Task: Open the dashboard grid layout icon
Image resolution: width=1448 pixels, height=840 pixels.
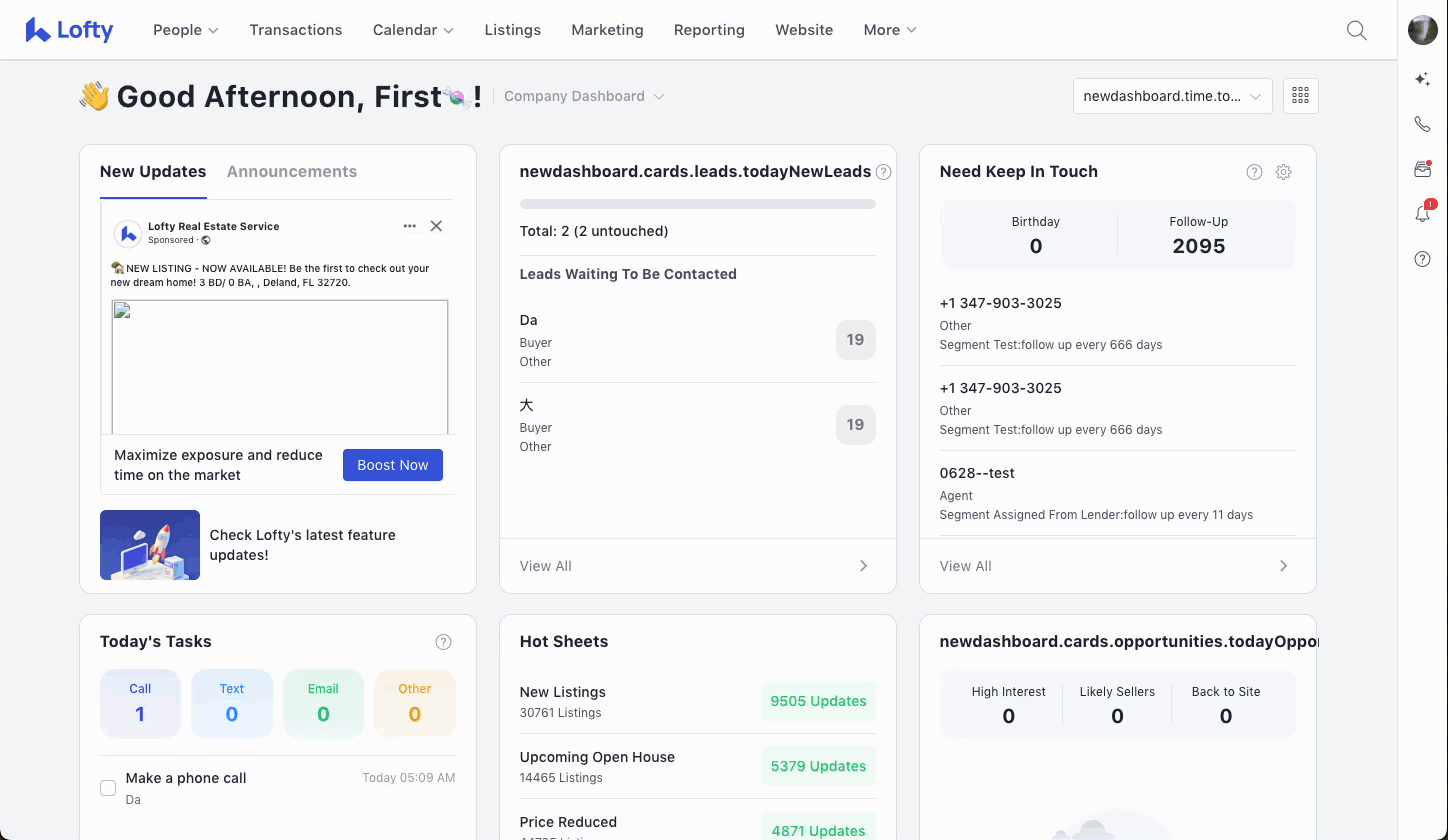Action: pos(1300,96)
